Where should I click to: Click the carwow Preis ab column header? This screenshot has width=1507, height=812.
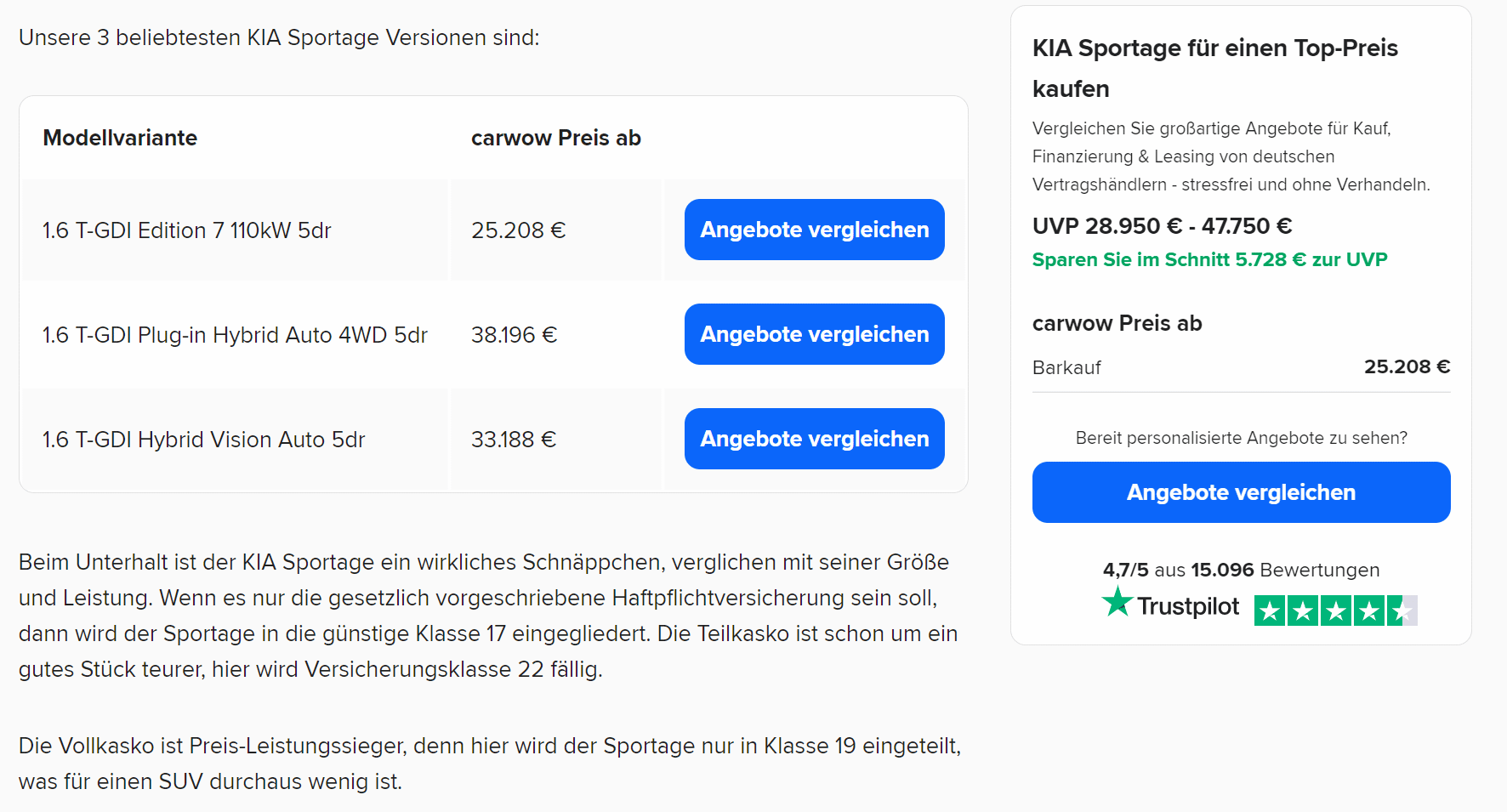[556, 138]
